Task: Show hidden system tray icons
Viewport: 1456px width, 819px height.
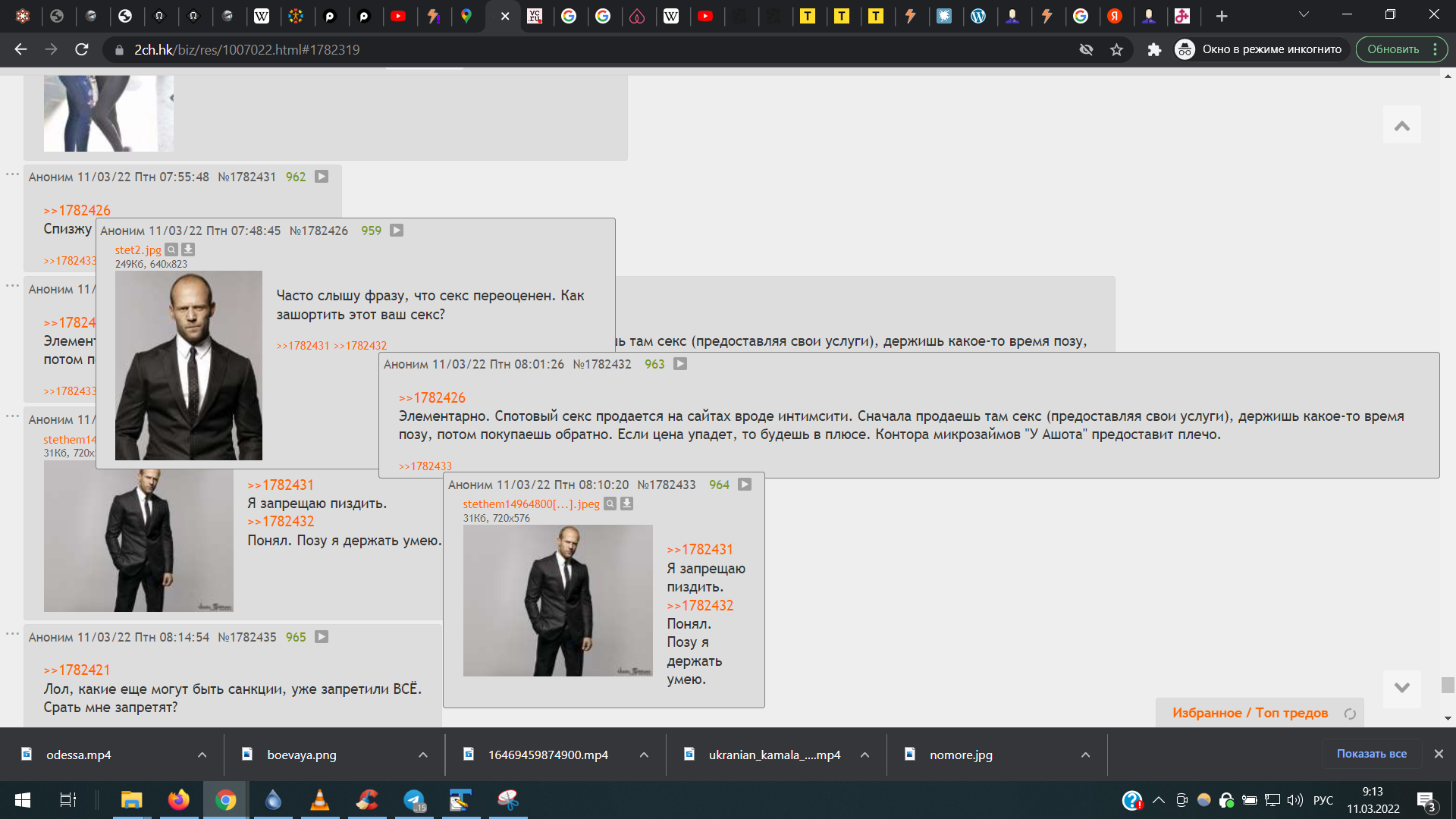Action: coord(1159,800)
